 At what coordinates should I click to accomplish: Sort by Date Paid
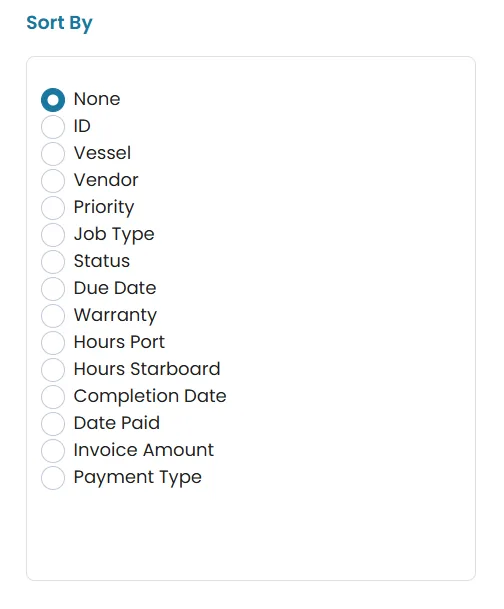coord(53,424)
